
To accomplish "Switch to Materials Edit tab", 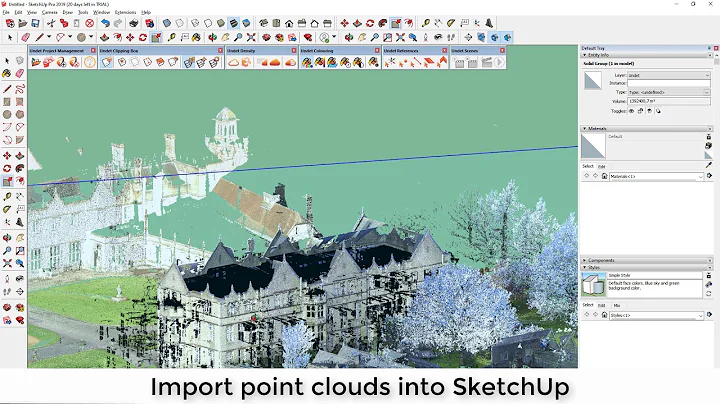I will pos(602,167).
